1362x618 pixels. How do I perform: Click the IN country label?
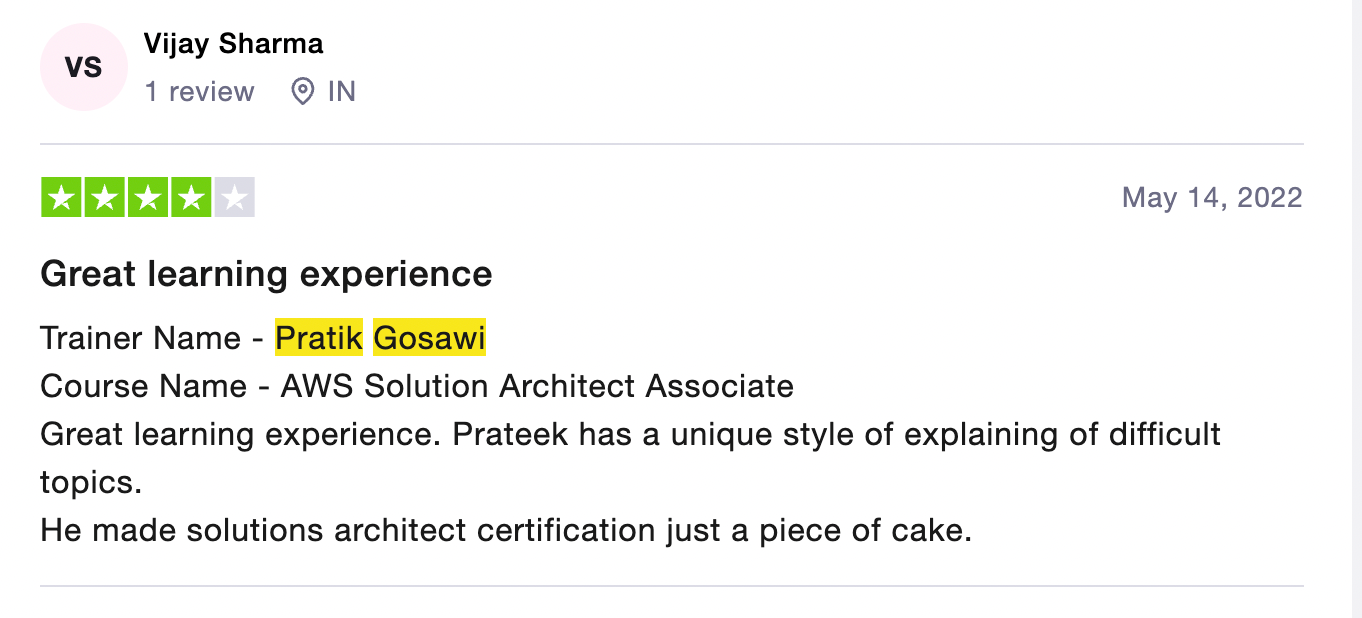click(342, 92)
